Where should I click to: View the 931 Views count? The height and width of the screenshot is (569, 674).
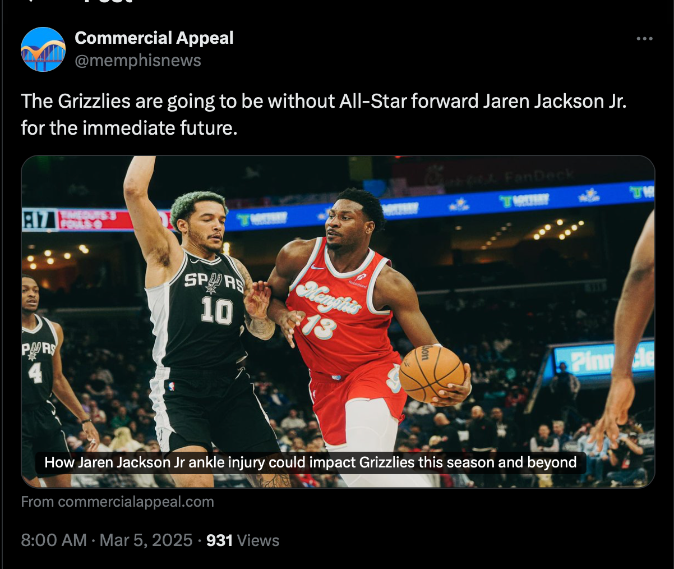[x=243, y=540]
